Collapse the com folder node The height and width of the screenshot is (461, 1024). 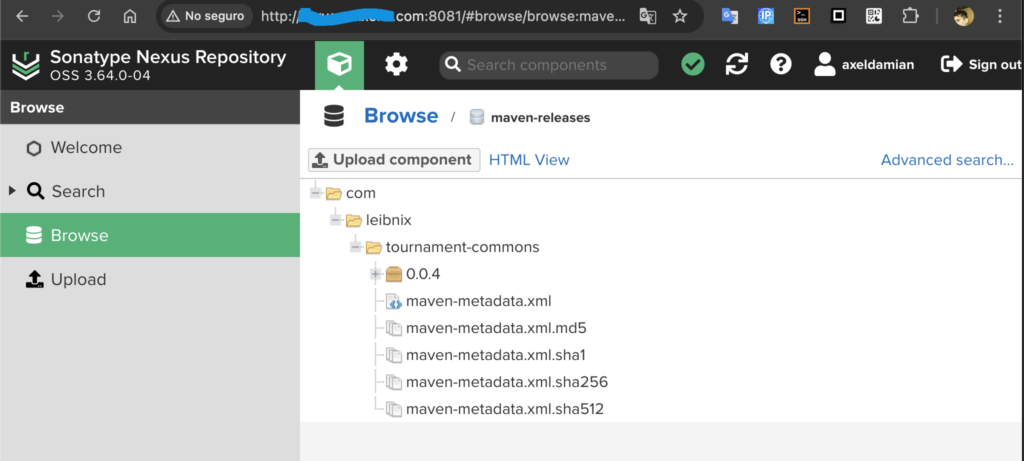[x=316, y=192]
